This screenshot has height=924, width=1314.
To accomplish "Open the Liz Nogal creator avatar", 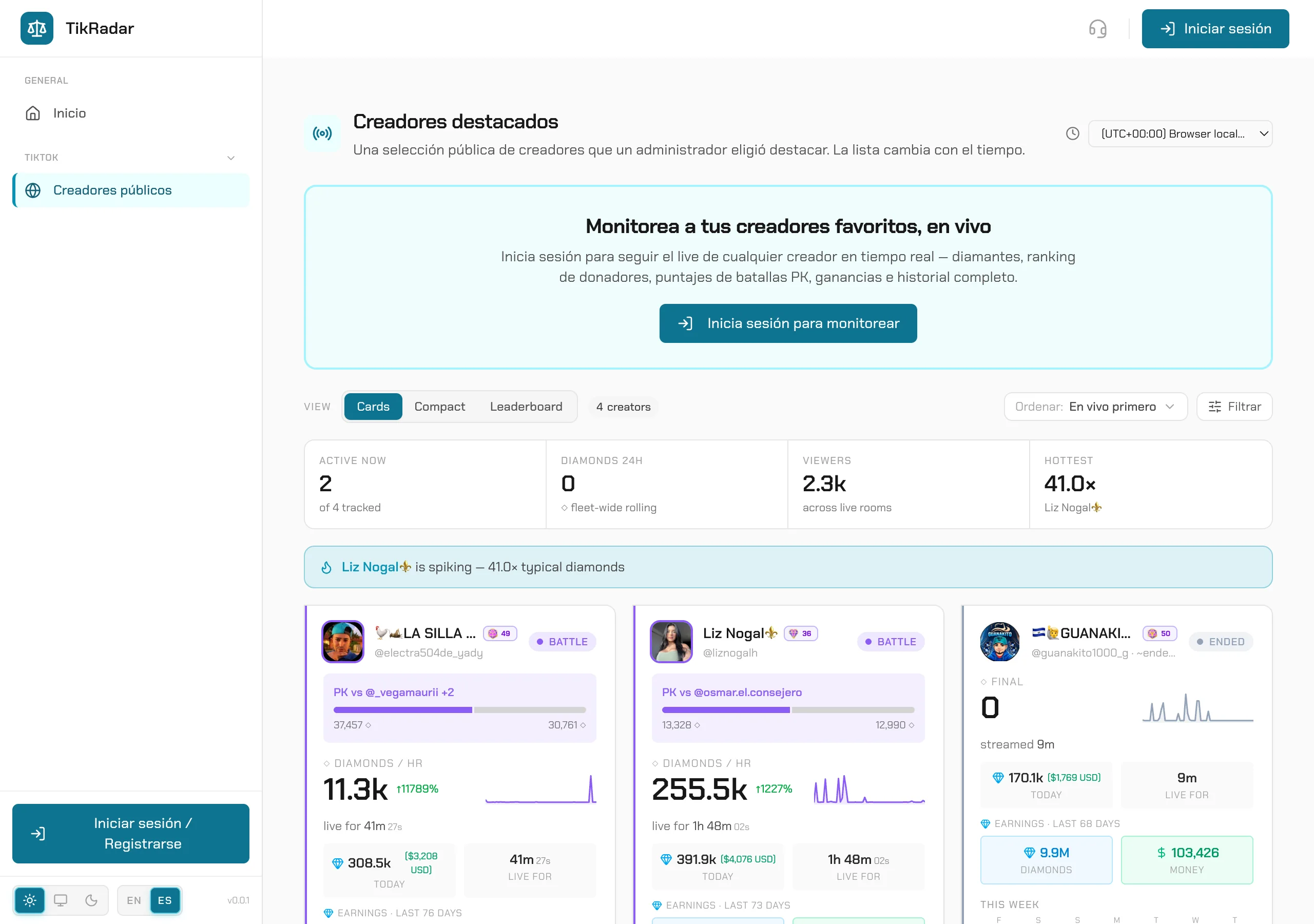I will 671,642.
